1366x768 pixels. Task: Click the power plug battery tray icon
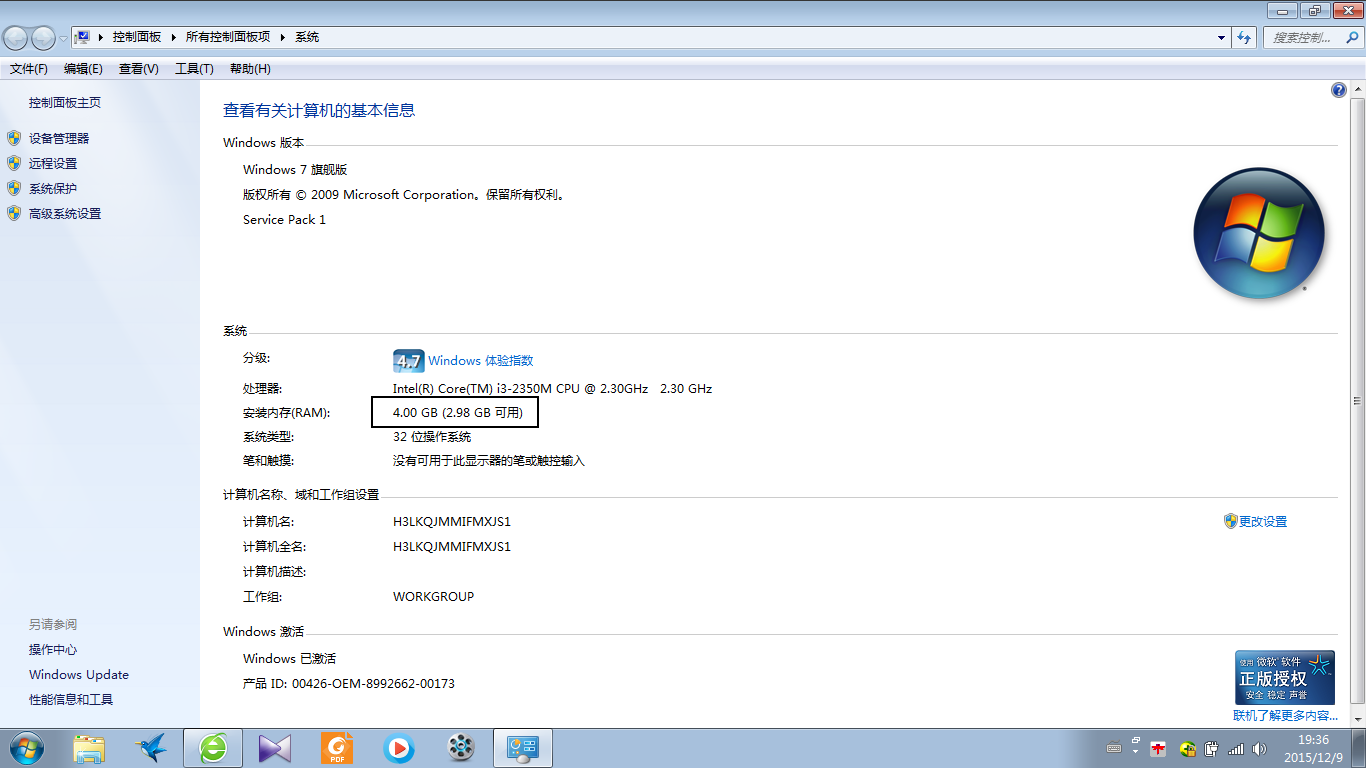click(1212, 748)
